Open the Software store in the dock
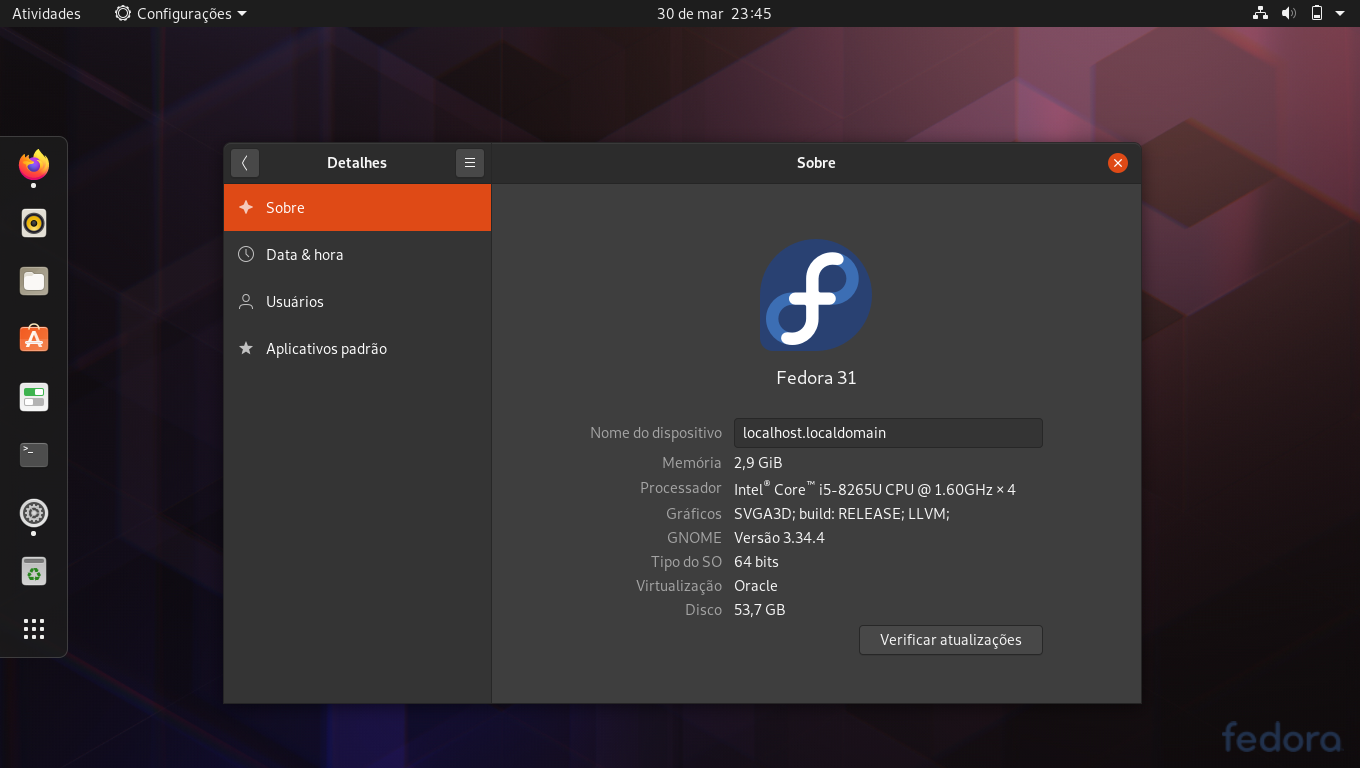The width and height of the screenshot is (1360, 768). 34,339
